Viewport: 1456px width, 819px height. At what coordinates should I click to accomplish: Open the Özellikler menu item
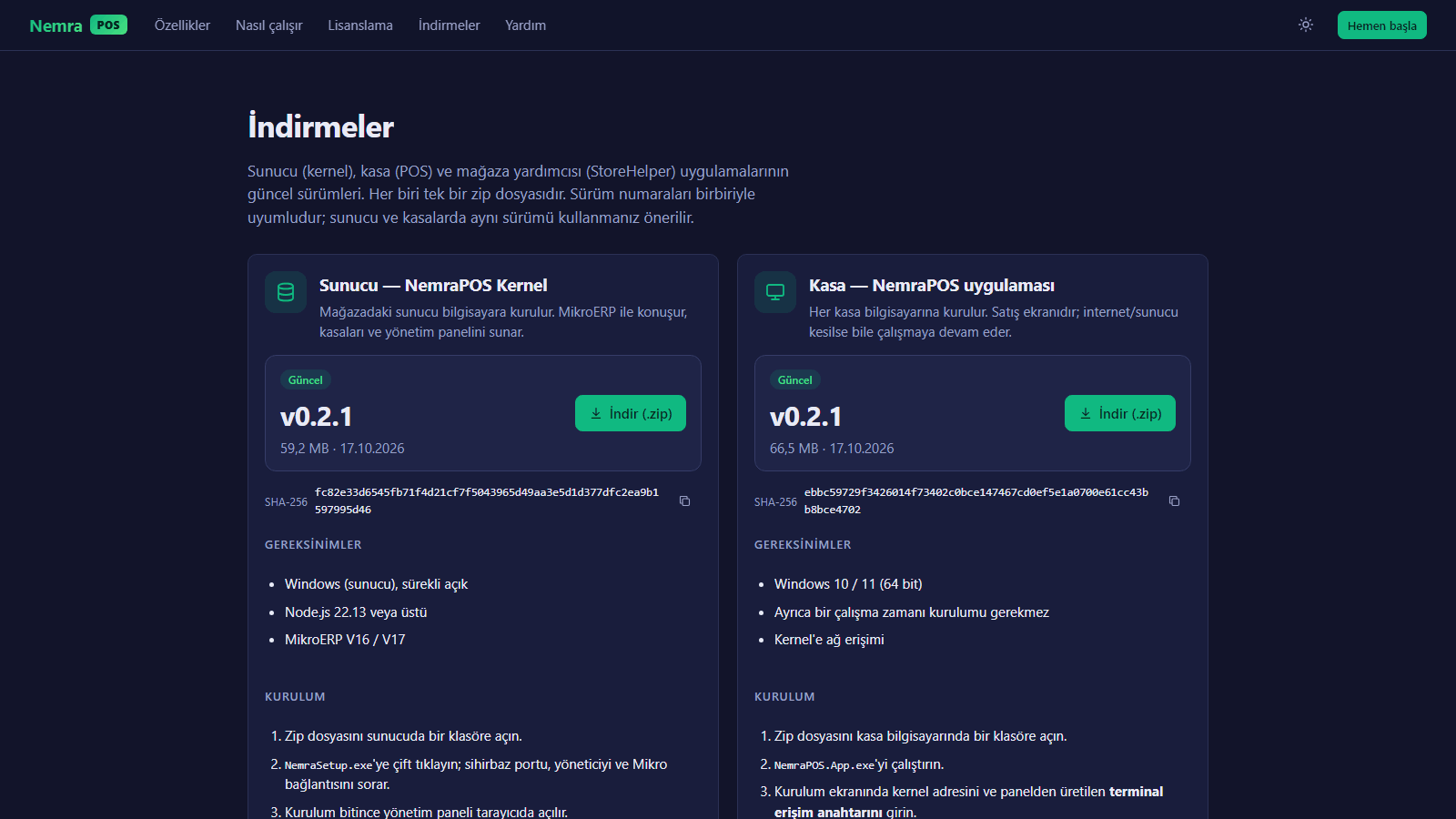point(182,25)
